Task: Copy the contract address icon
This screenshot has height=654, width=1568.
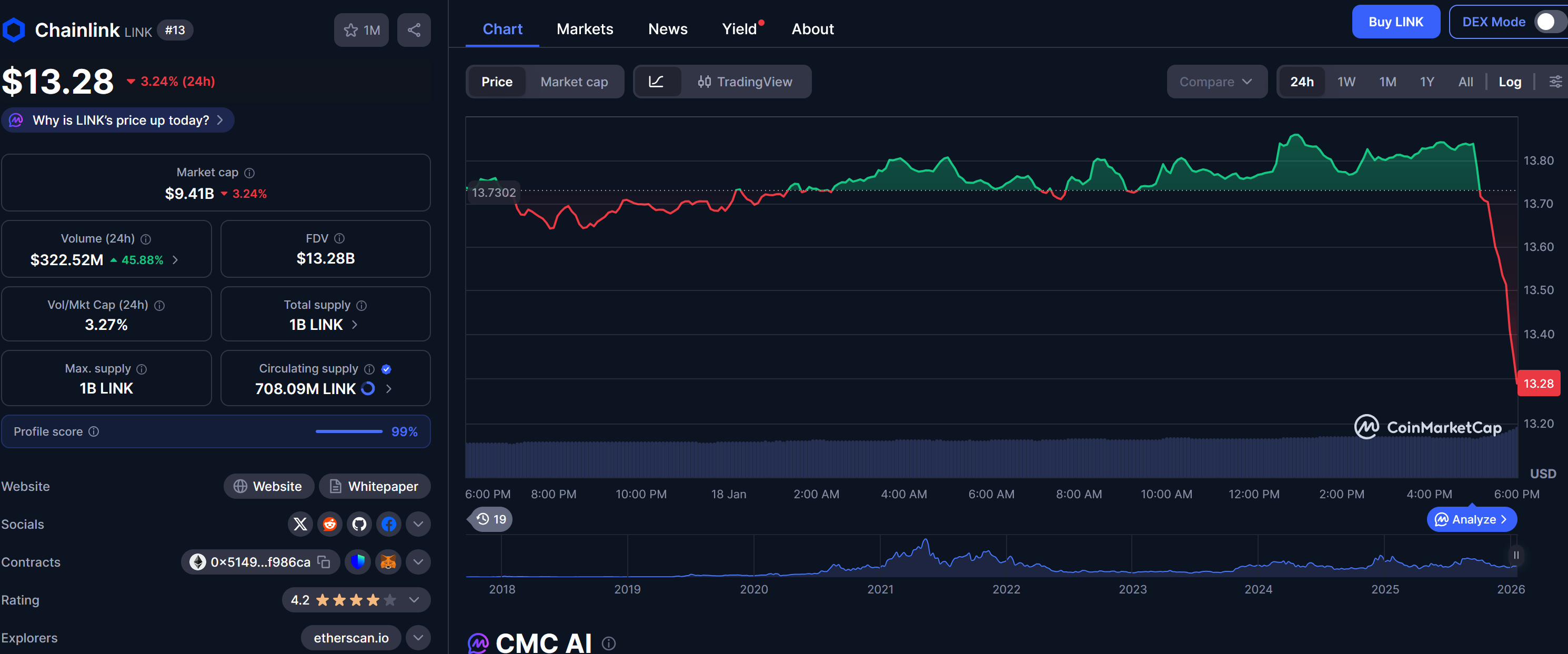Action: (325, 561)
